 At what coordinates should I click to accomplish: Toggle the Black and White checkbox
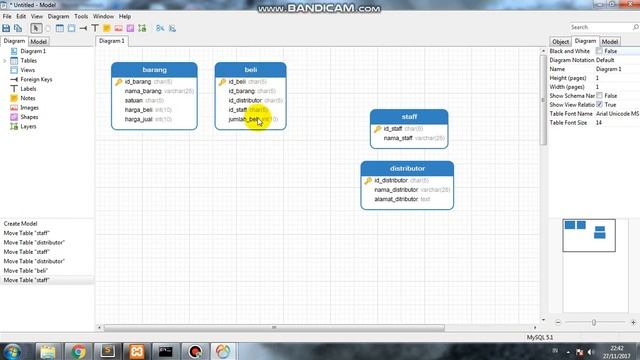pyautogui.click(x=599, y=51)
